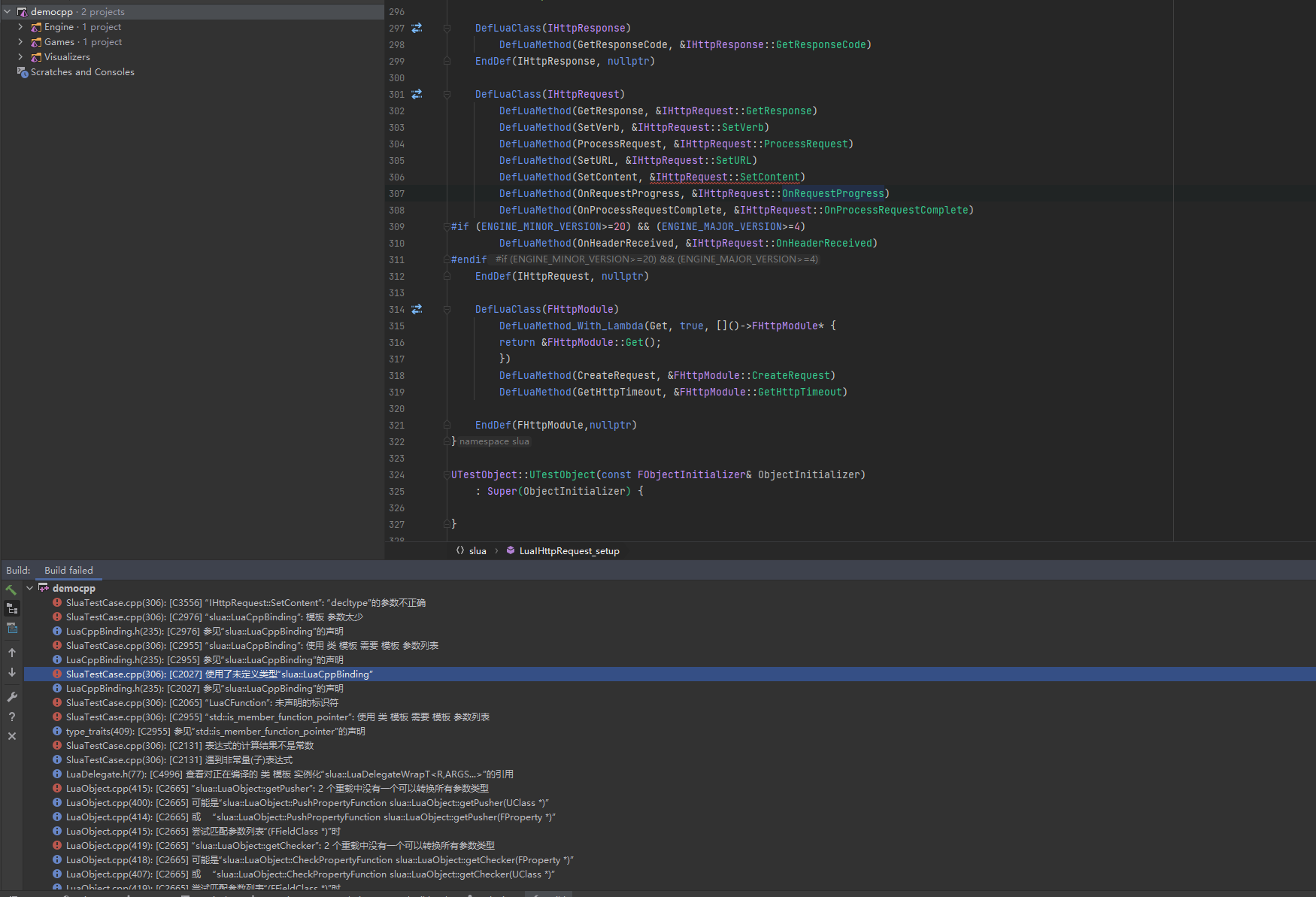This screenshot has height=897, width=1316.
Task: Collapse the democpp node in Build tree
Action: [x=30, y=588]
